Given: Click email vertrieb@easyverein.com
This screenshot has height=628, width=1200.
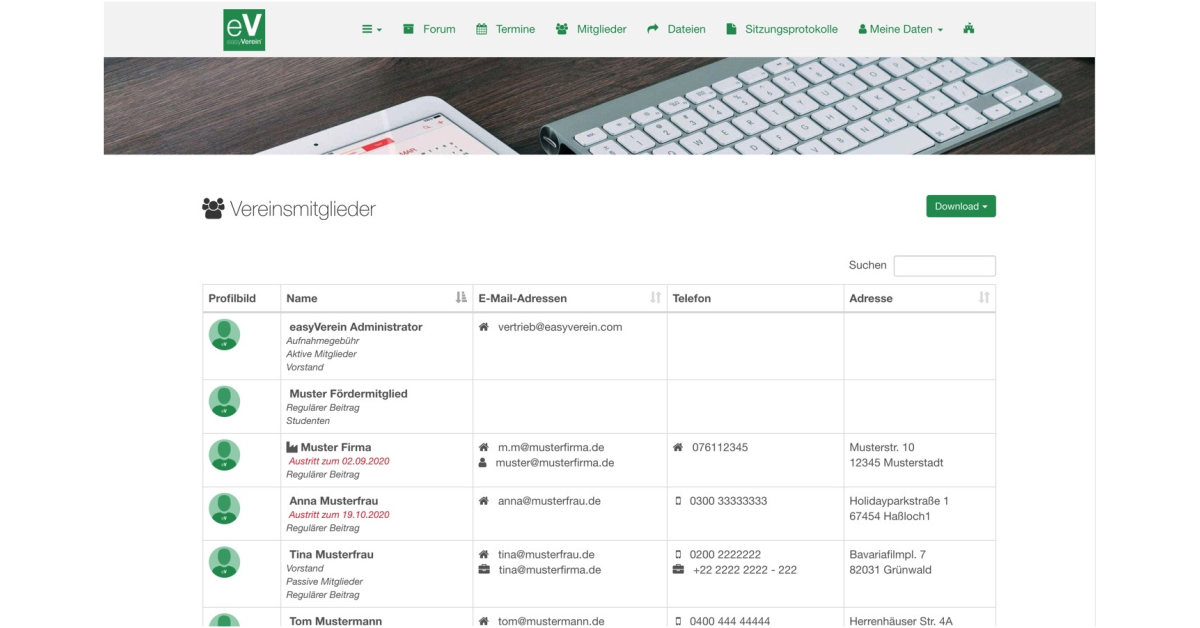Looking at the screenshot, I should pyautogui.click(x=560, y=327).
